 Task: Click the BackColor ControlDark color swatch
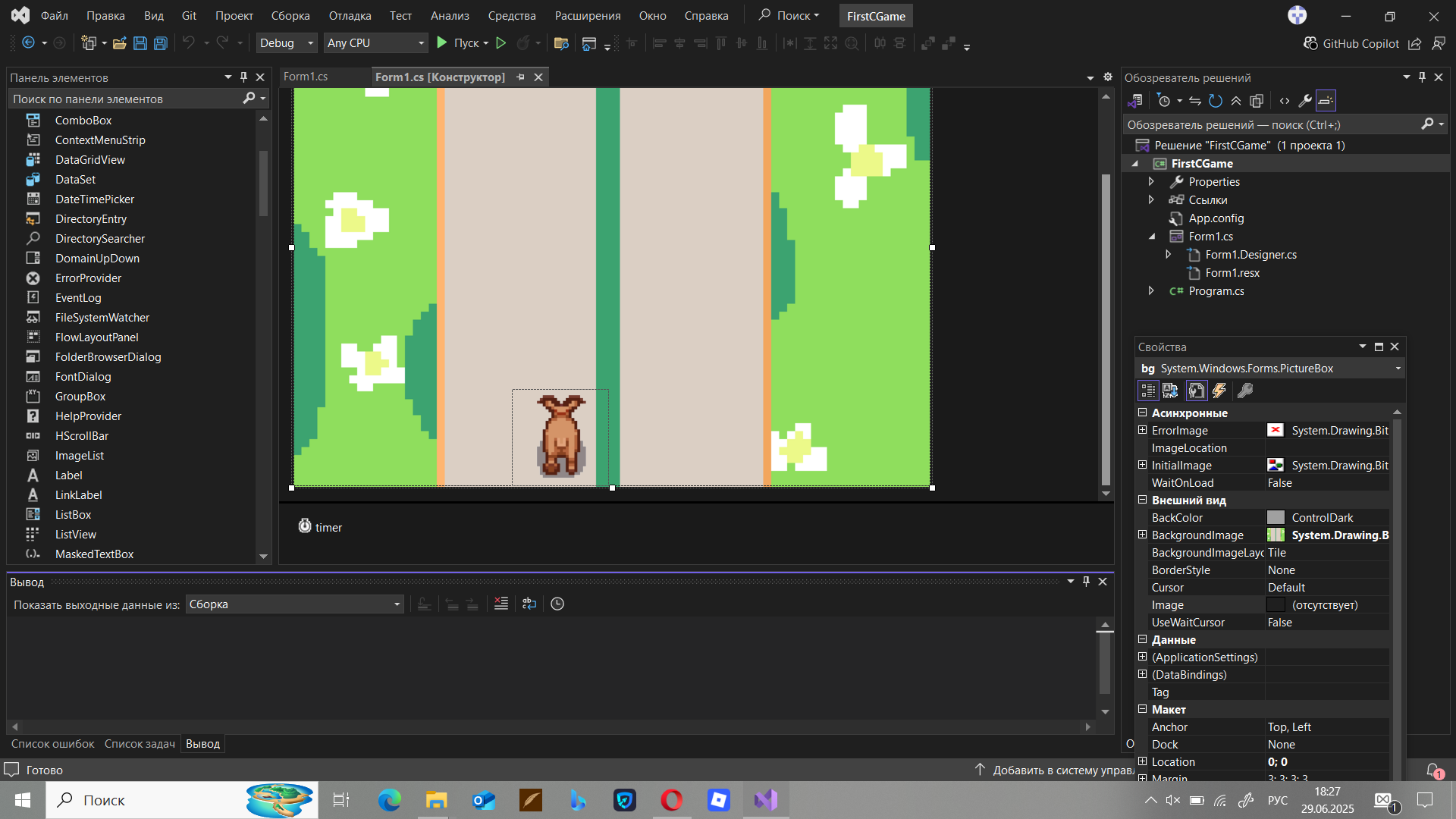(1276, 517)
